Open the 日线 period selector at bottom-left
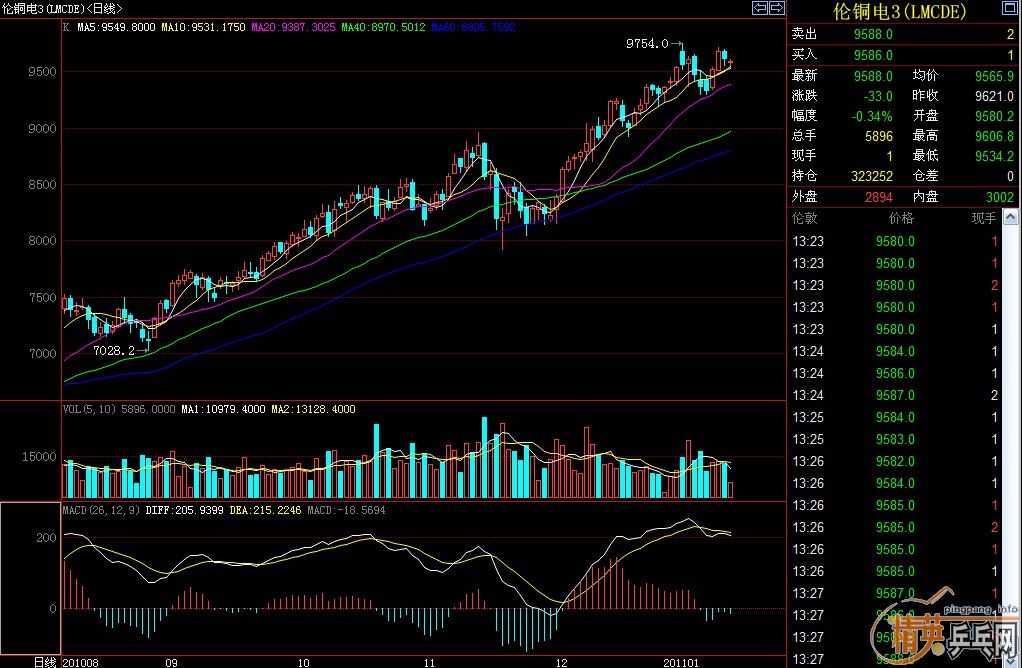This screenshot has width=1022, height=668. click(x=45, y=662)
